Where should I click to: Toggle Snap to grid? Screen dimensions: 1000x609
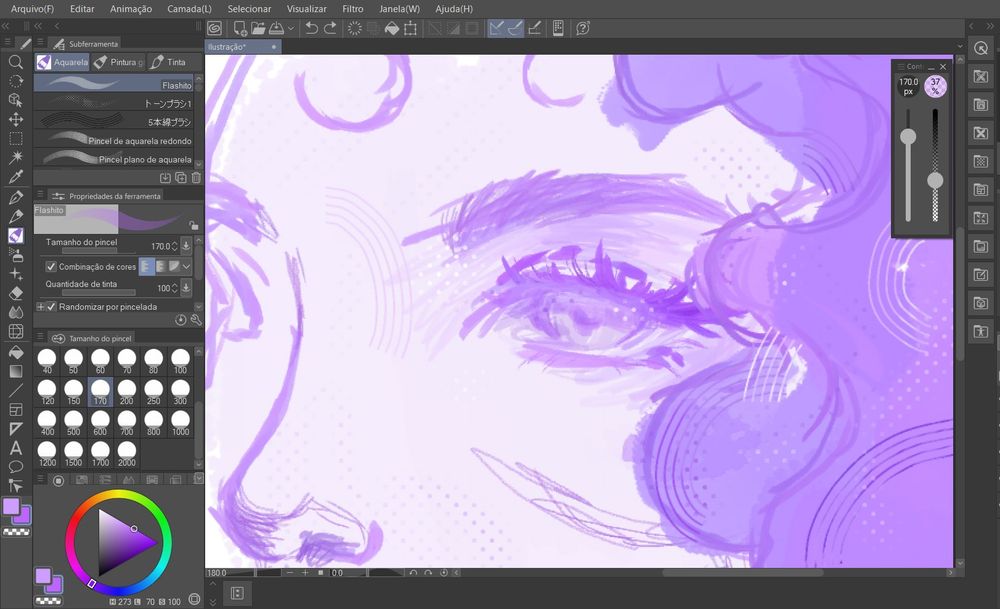coord(535,28)
